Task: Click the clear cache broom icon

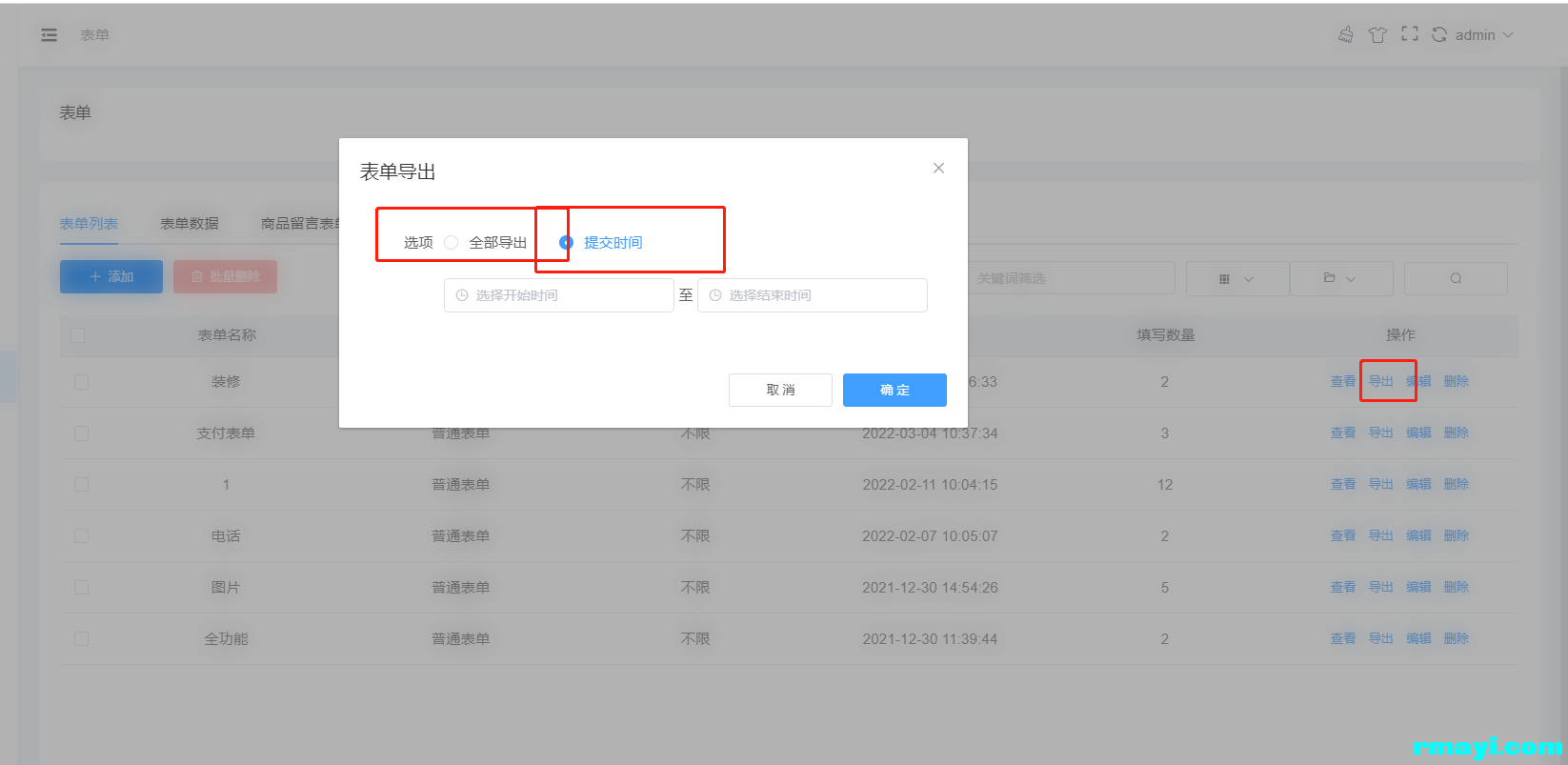Action: [1345, 35]
